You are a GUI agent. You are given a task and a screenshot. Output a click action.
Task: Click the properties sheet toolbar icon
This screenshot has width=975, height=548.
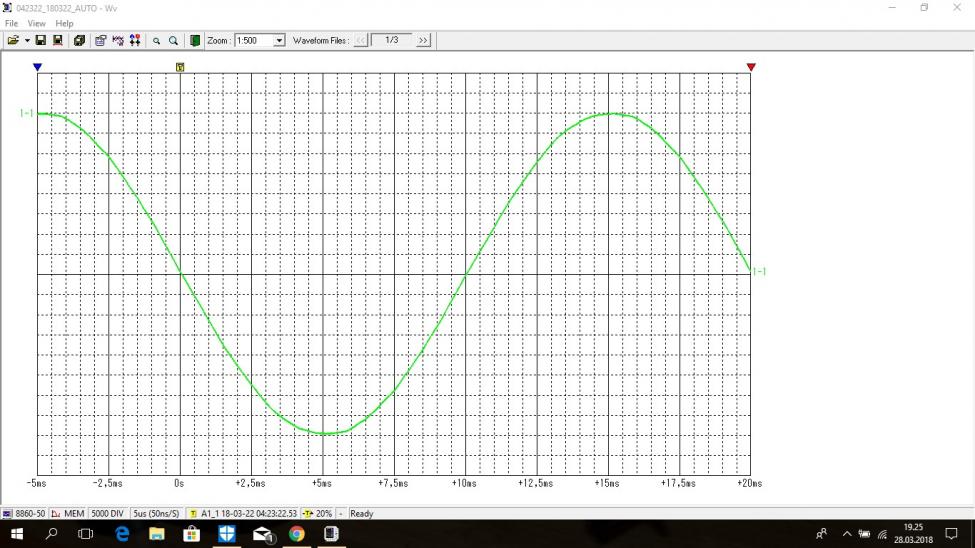click(x=101, y=41)
